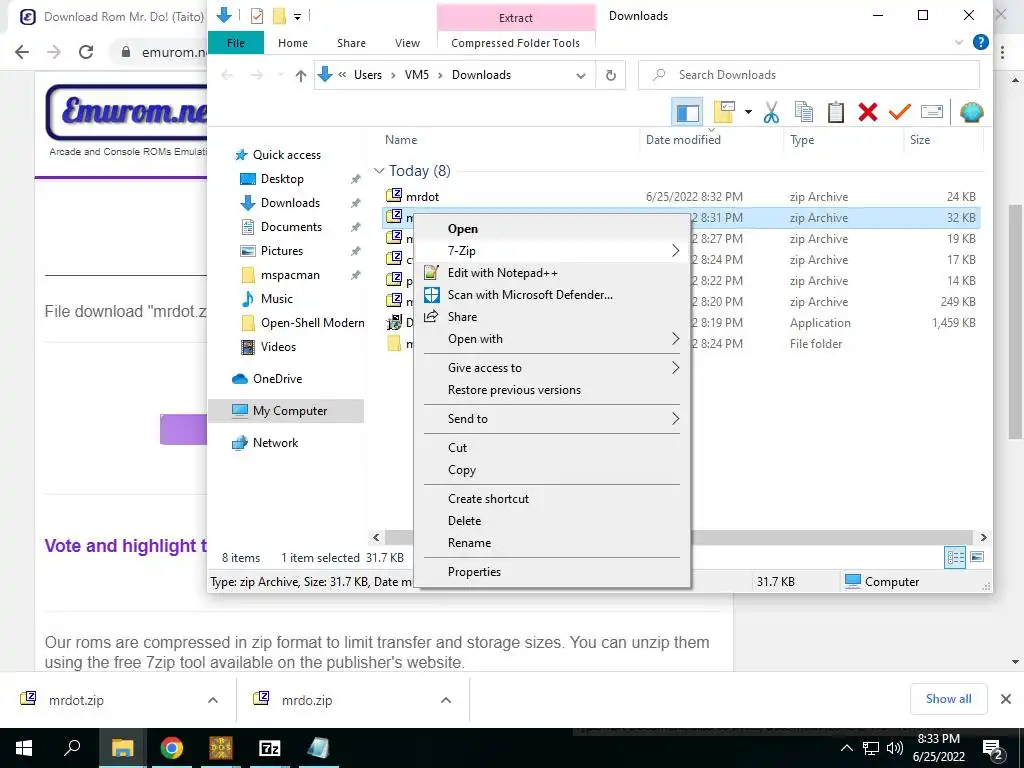Screen dimensions: 1024x768
Task: Collapse the Today (8) group
Action: coord(379,171)
